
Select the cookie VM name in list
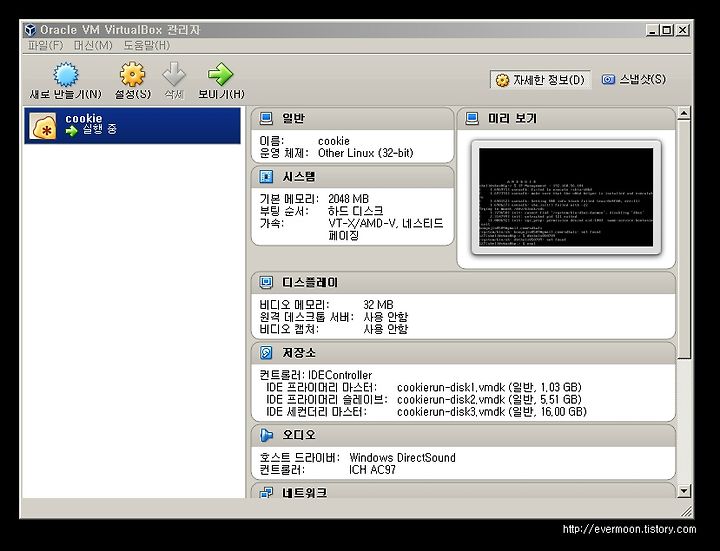click(84, 118)
